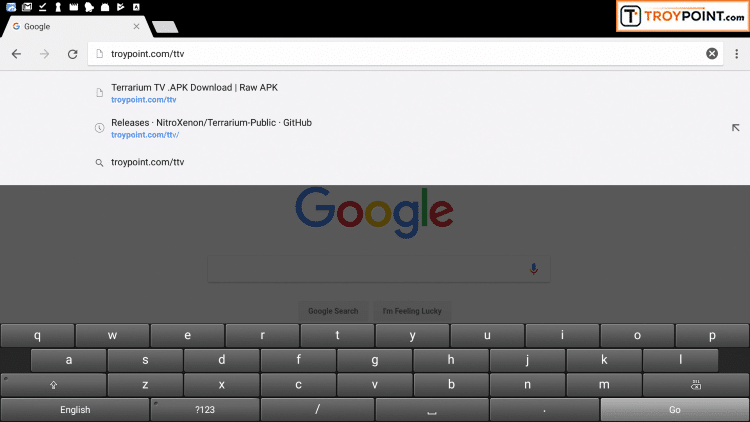Toggle the shift key on the keyboard
This screenshot has height=422, width=750.
[54, 385]
